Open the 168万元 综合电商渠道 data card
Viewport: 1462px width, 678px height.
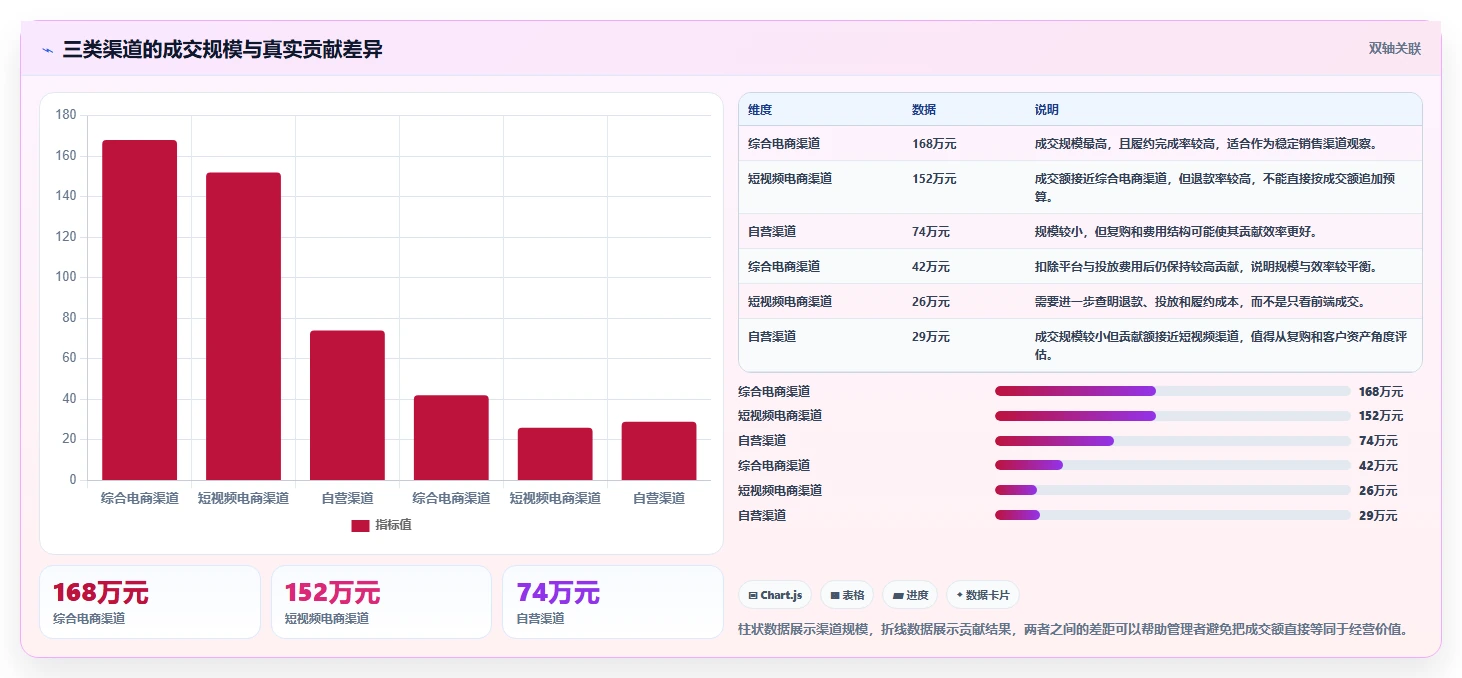150,602
